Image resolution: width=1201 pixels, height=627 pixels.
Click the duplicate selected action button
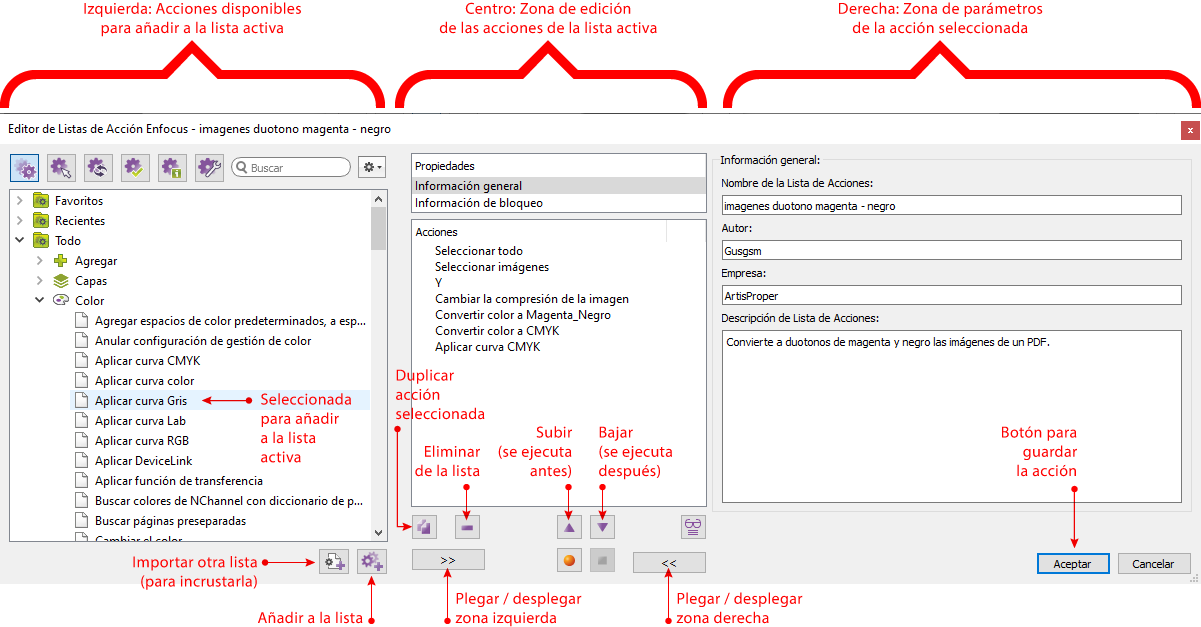pyautogui.click(x=425, y=526)
